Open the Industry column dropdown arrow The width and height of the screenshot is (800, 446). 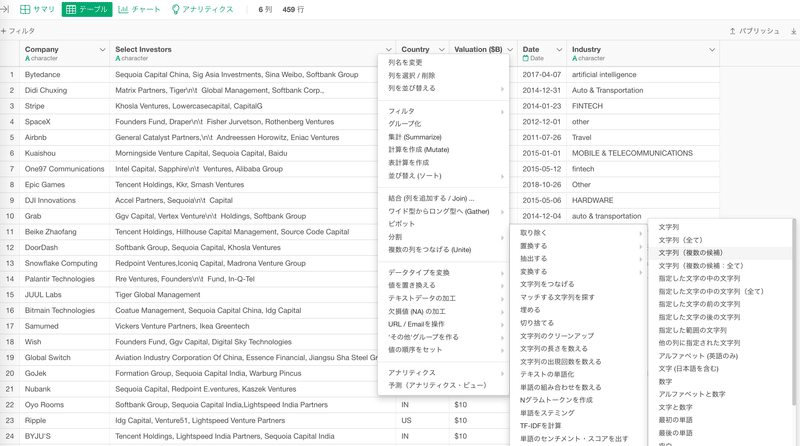pyautogui.click(x=712, y=49)
